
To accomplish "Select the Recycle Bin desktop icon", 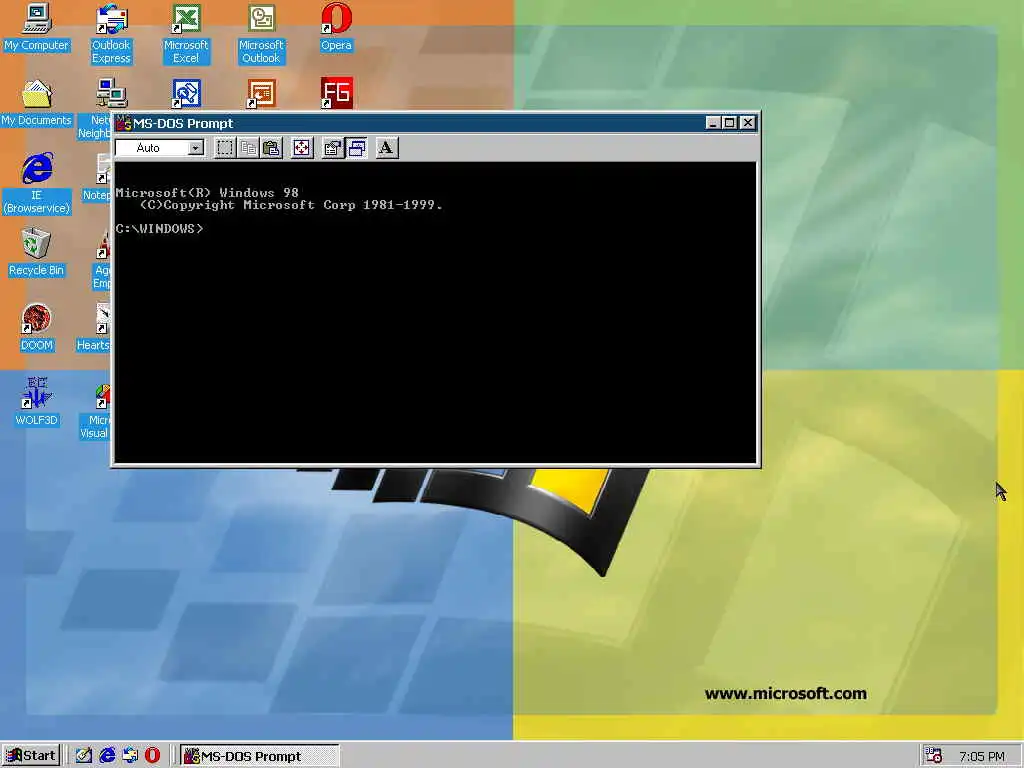I will 36,253.
